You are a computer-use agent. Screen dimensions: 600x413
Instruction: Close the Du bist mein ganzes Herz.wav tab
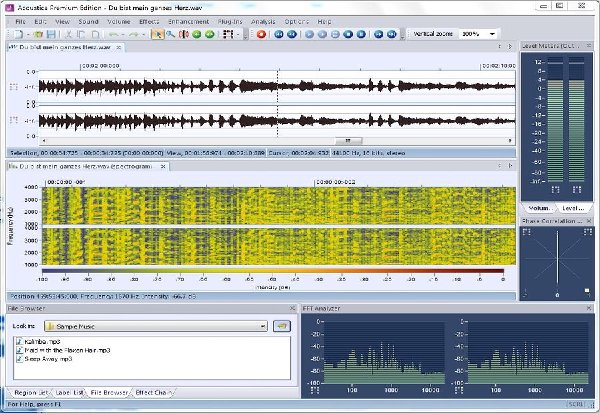click(119, 47)
